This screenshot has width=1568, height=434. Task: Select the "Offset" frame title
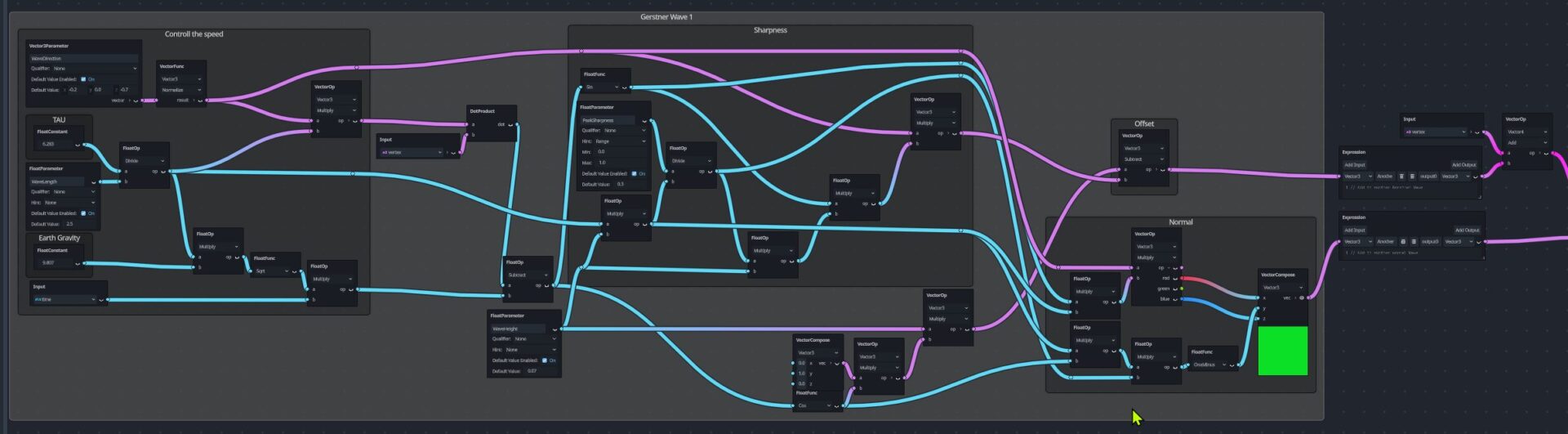click(1144, 123)
